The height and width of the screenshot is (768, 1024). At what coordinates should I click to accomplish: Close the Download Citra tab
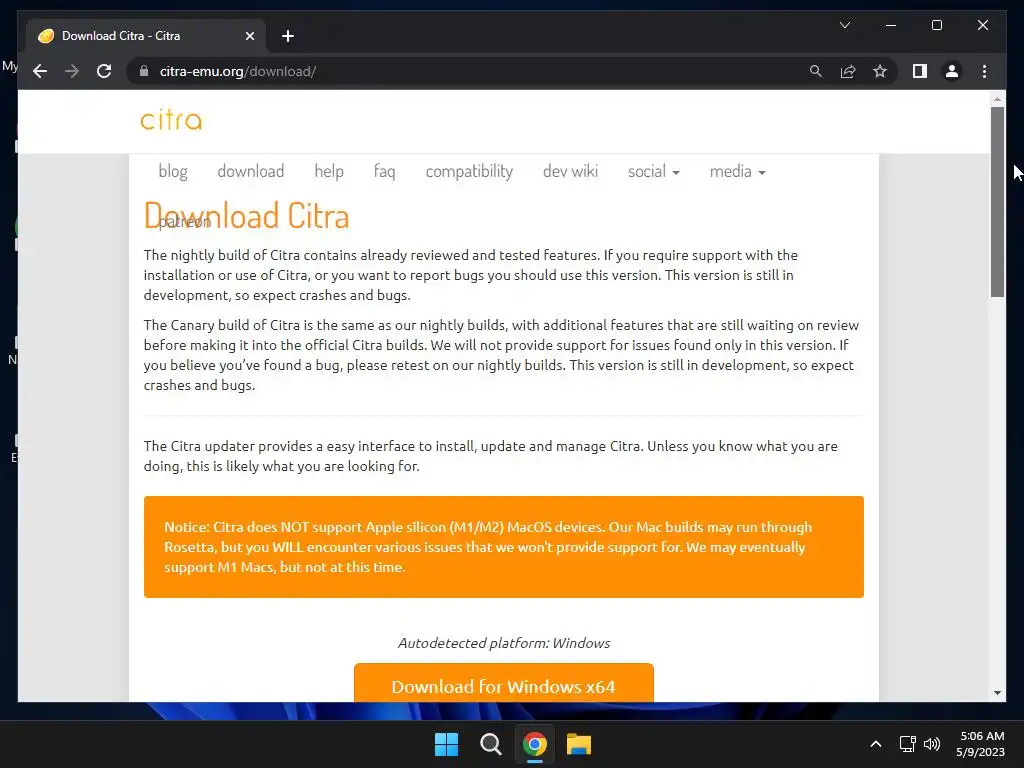coord(249,36)
